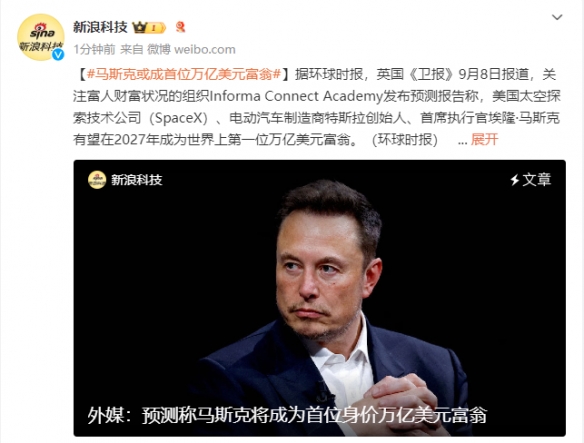Click the 文章 label on the card
This screenshot has width=584, height=443.
click(536, 180)
